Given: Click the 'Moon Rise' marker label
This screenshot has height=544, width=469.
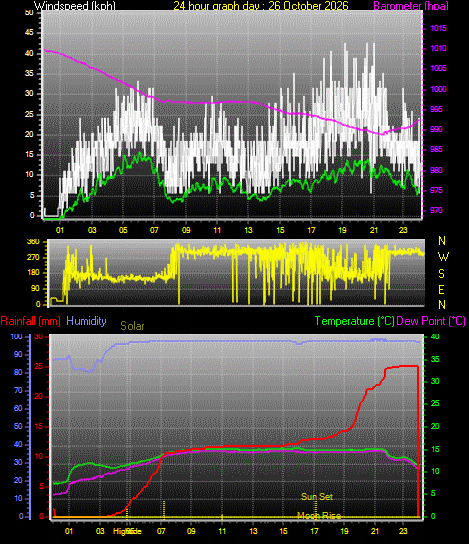Looking at the screenshot, I should point(319,516).
